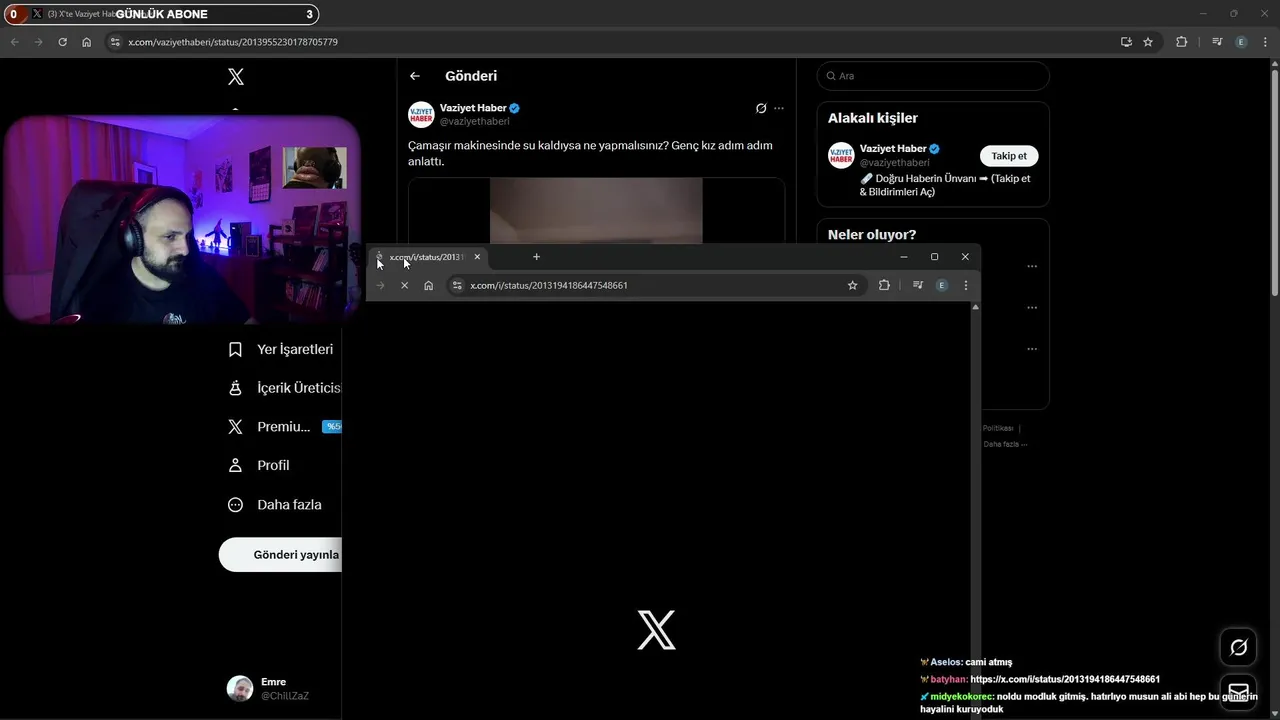Click the X logo in the left sidebar
This screenshot has height=720, width=1280.
tap(236, 77)
